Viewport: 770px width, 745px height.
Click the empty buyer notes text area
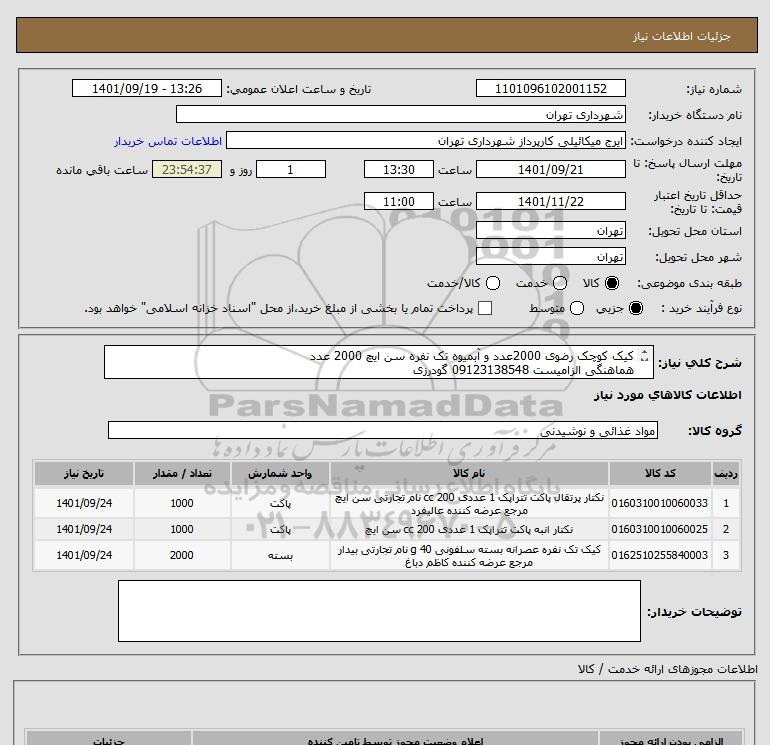point(379,611)
